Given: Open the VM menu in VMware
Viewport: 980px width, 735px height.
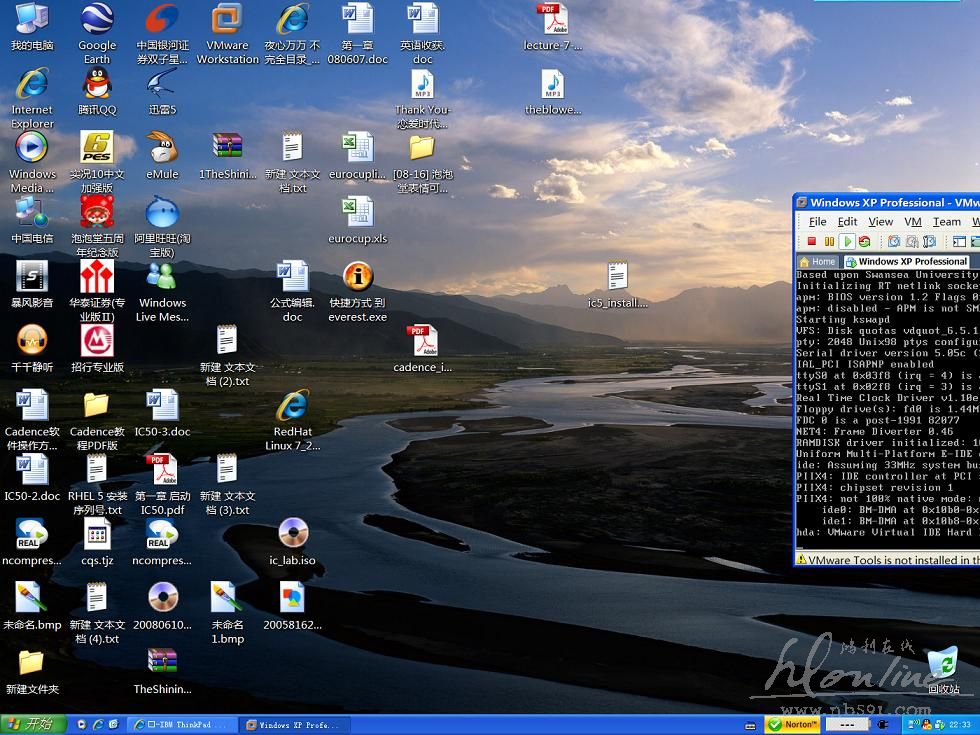Looking at the screenshot, I should pos(912,222).
